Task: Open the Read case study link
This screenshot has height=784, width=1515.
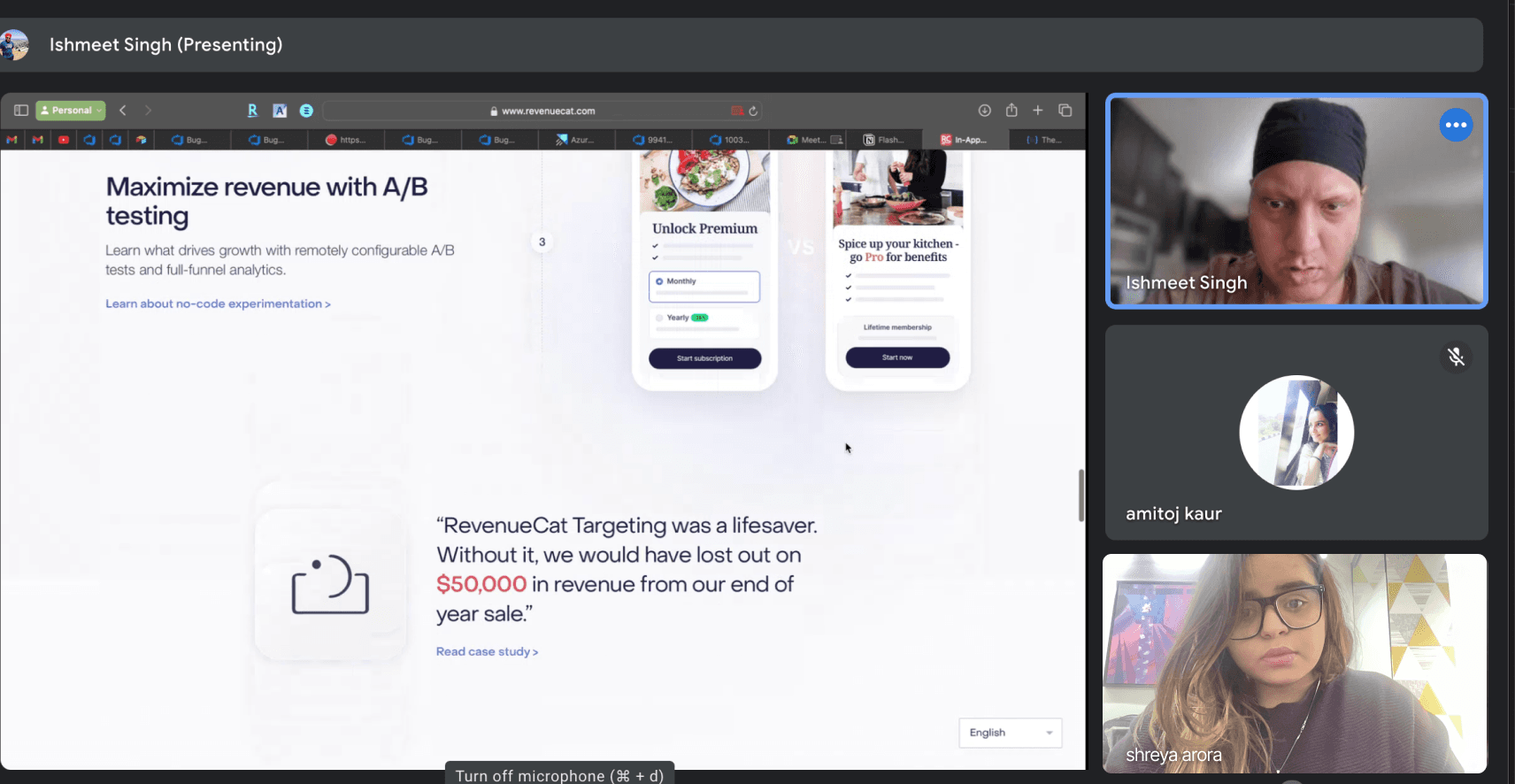Action: tap(487, 651)
